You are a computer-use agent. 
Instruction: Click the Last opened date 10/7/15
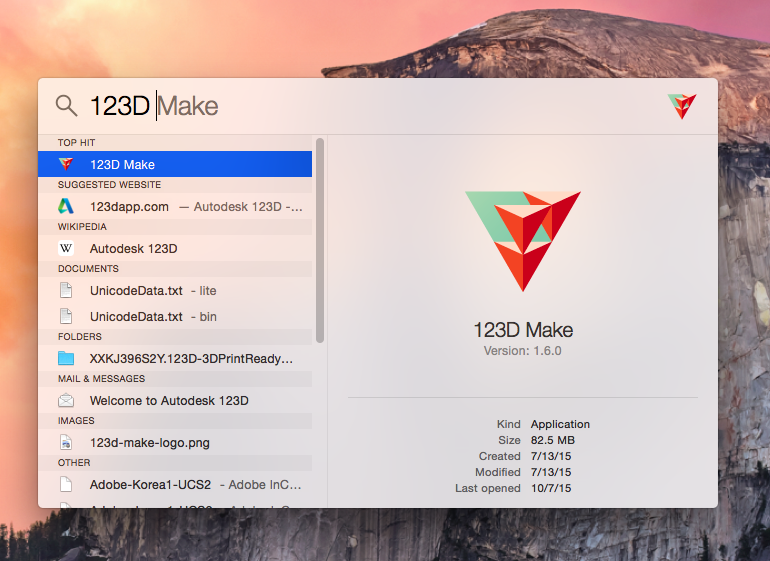coord(550,488)
